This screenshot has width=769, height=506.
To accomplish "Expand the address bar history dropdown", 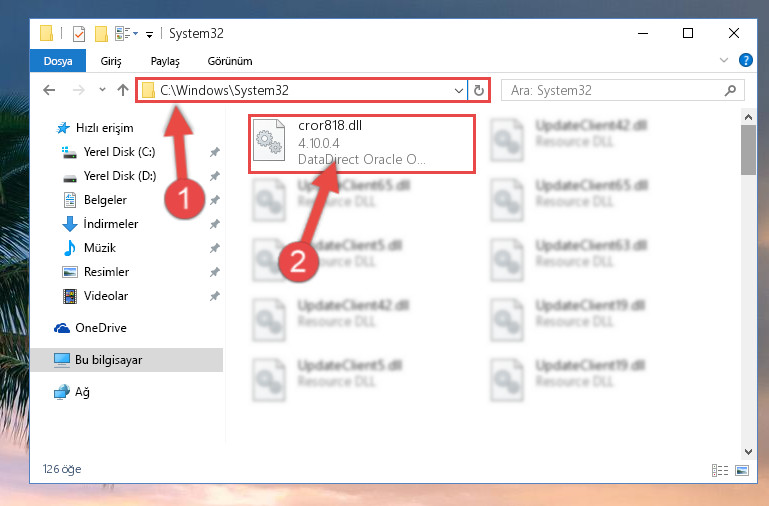I will pyautogui.click(x=459, y=91).
